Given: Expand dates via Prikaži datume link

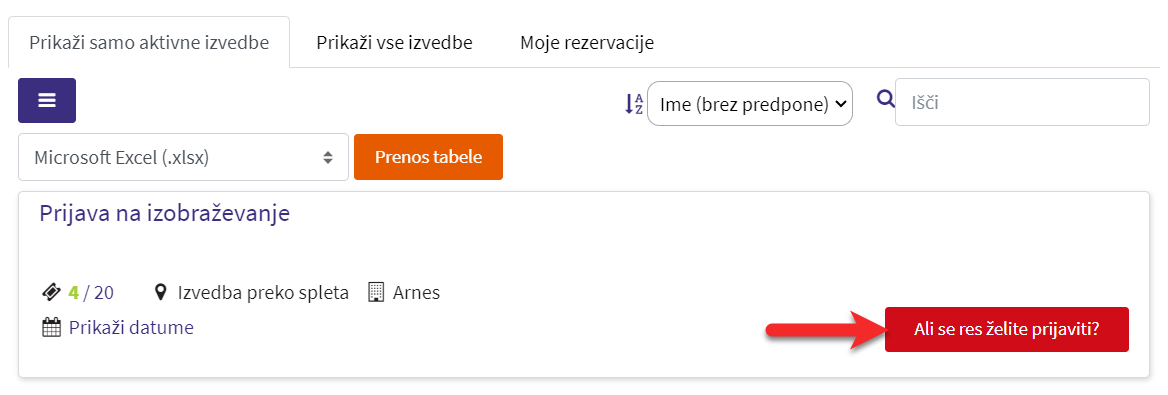Looking at the screenshot, I should tap(131, 327).
